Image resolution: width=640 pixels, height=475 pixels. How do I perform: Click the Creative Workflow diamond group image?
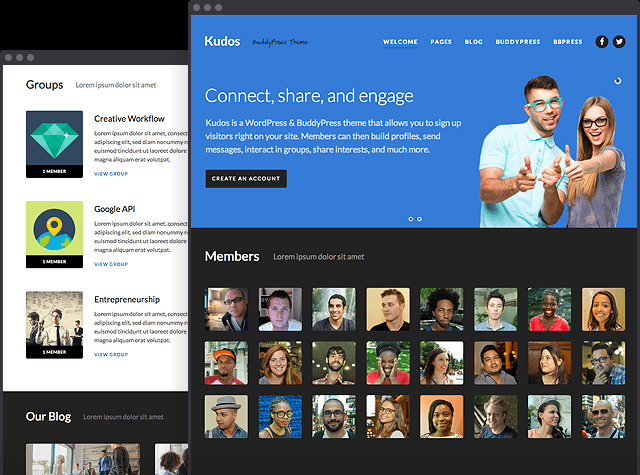[x=54, y=138]
